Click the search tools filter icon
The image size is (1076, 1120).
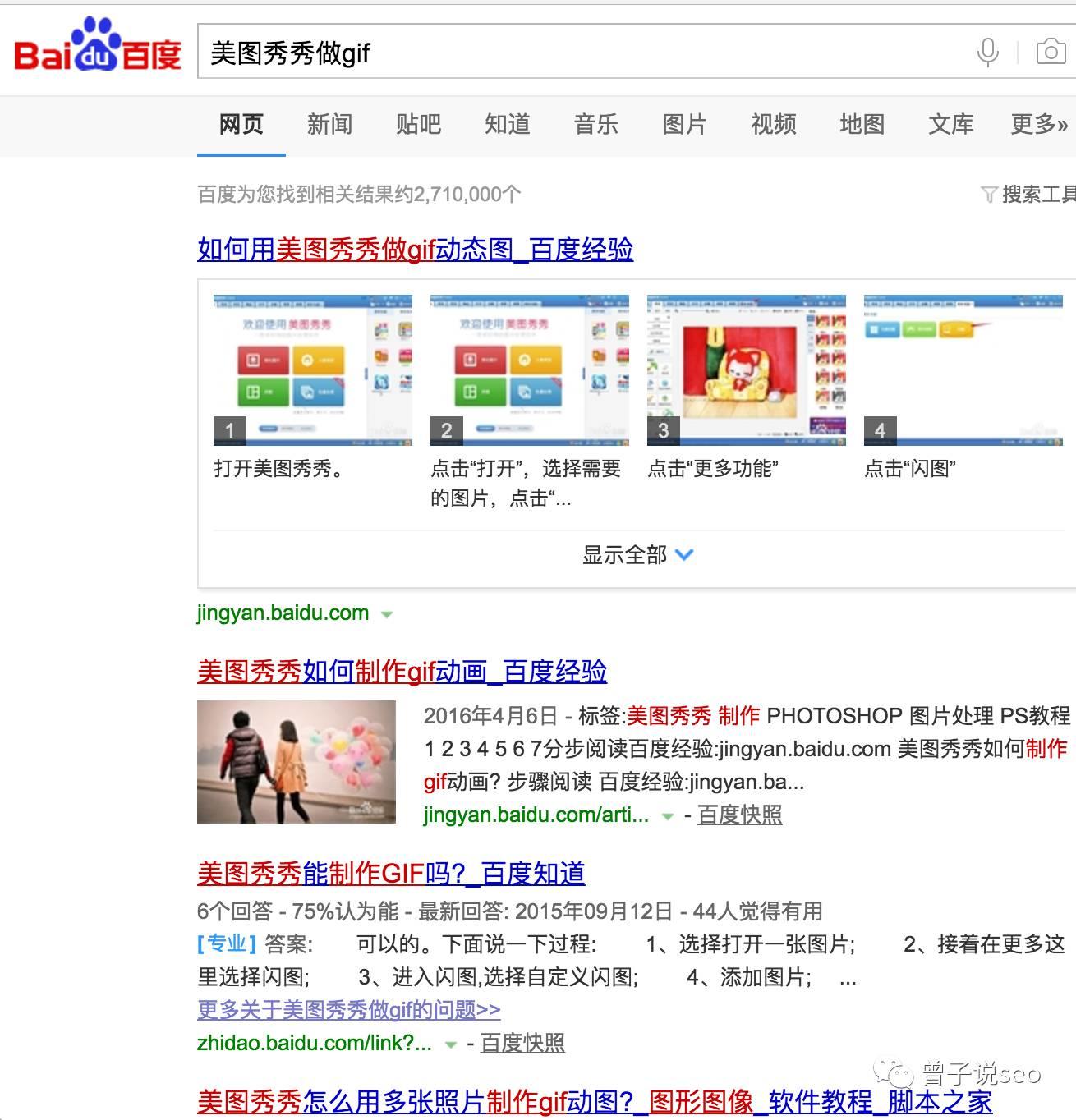pos(989,195)
